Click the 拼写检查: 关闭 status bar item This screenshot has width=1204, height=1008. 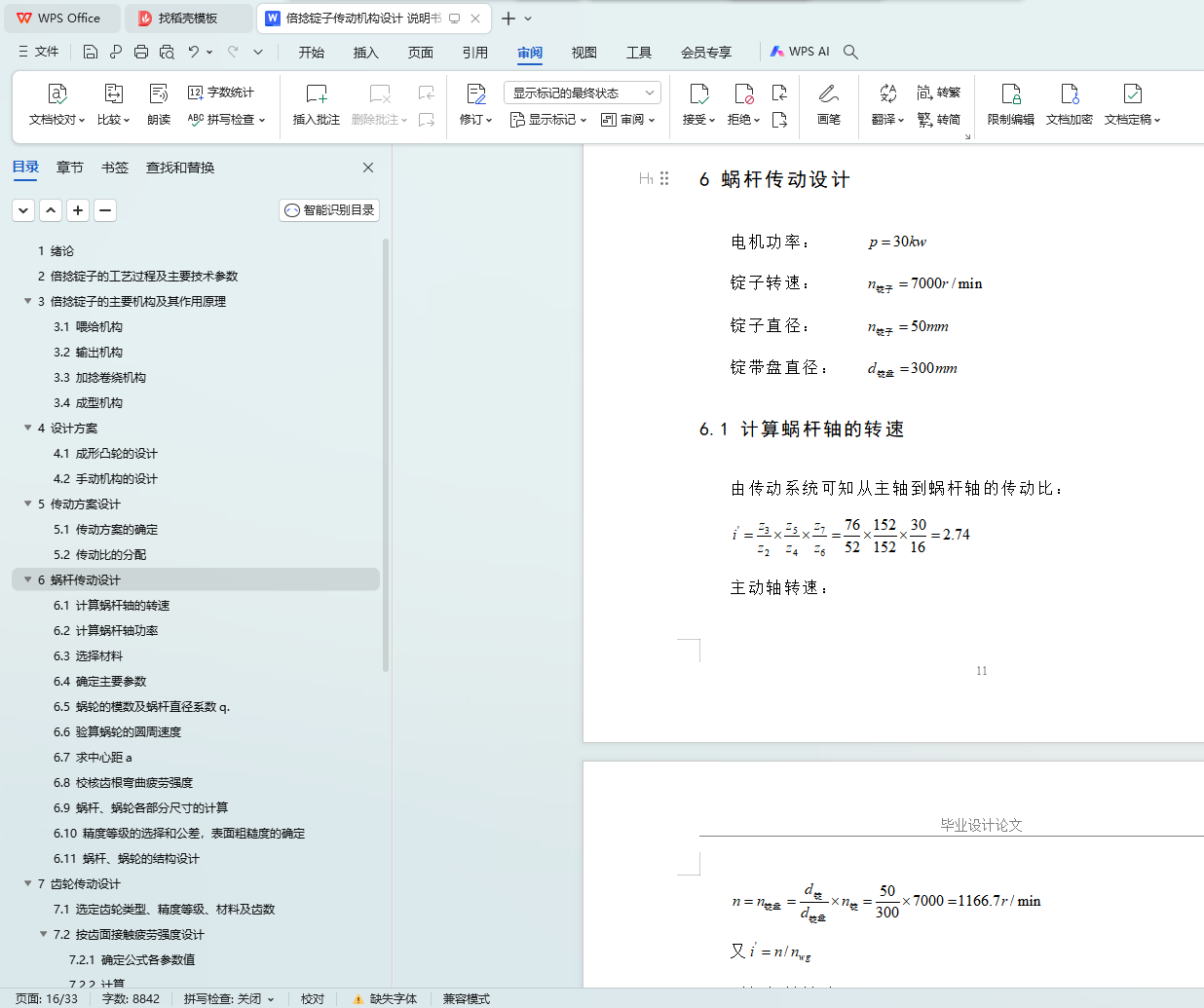pyautogui.click(x=229, y=998)
